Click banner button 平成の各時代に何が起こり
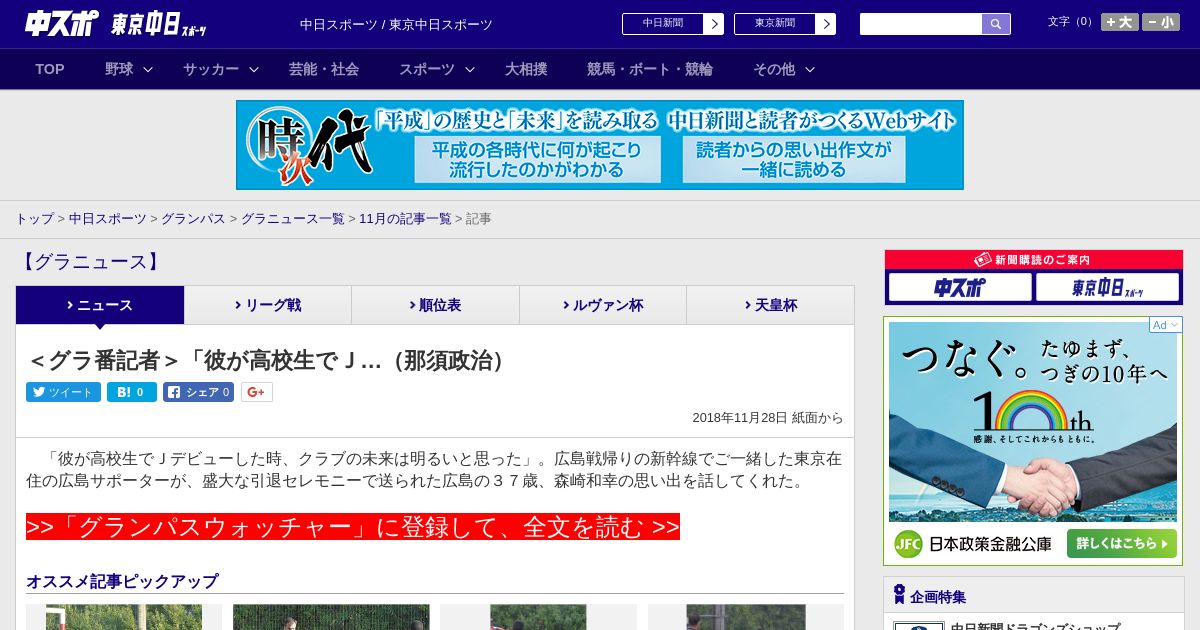This screenshot has height=630, width=1200. click(538, 159)
